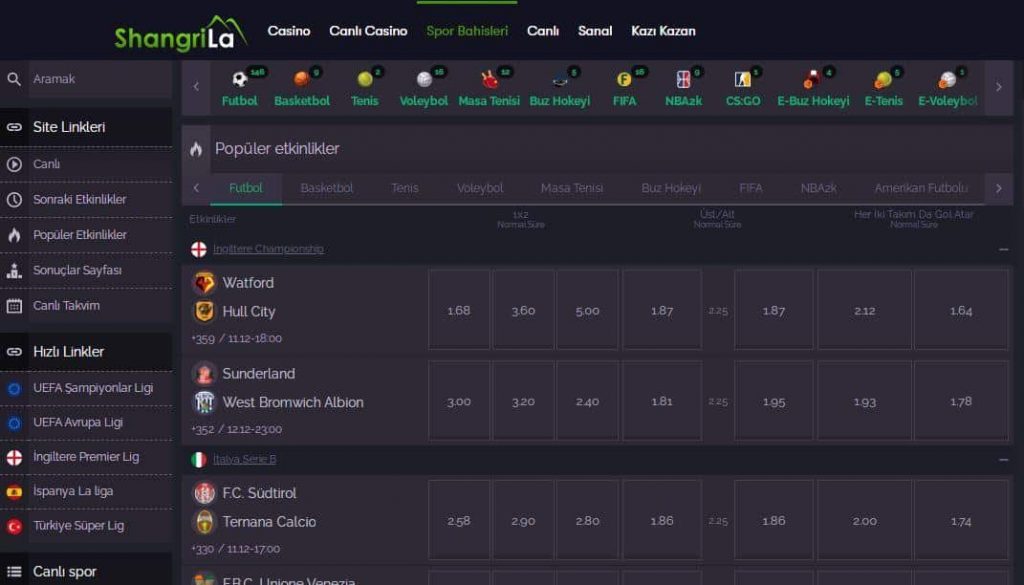Open the Sanal menu
The height and width of the screenshot is (585, 1024).
pyautogui.click(x=595, y=31)
